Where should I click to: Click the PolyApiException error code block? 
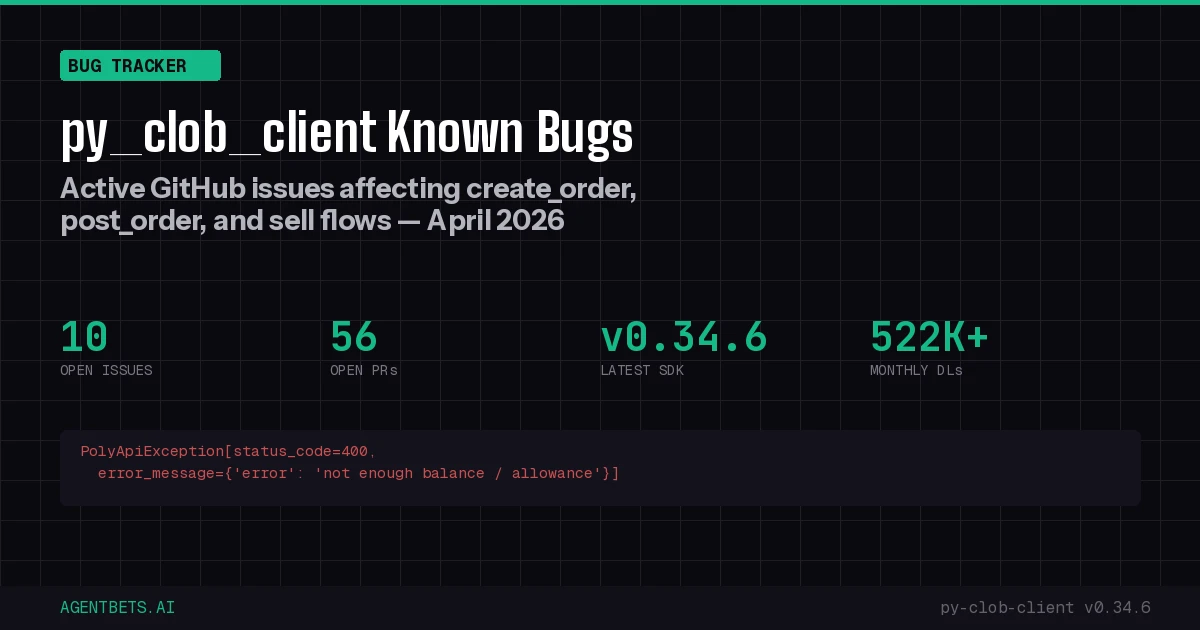(600, 468)
